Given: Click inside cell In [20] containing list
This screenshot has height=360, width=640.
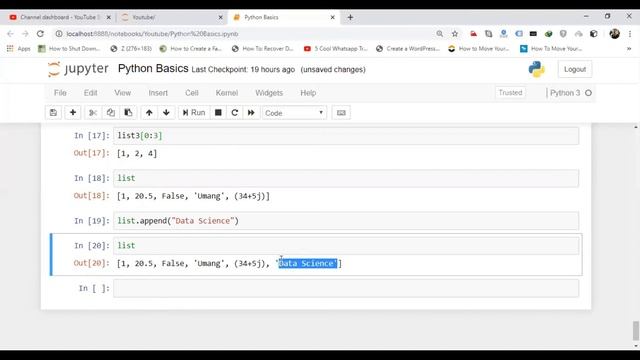Looking at the screenshot, I should (346, 246).
